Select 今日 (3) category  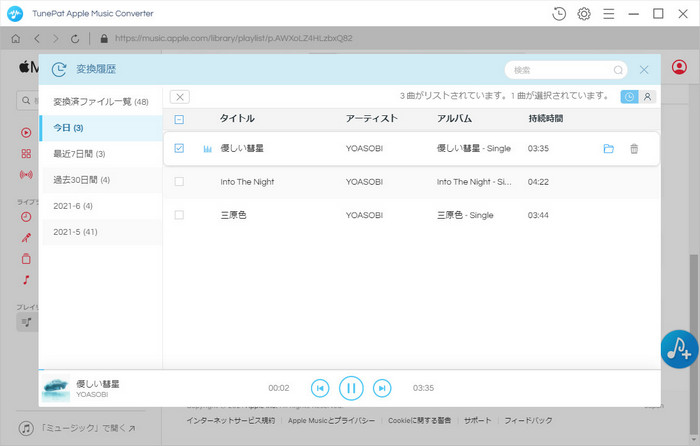click(x=101, y=128)
